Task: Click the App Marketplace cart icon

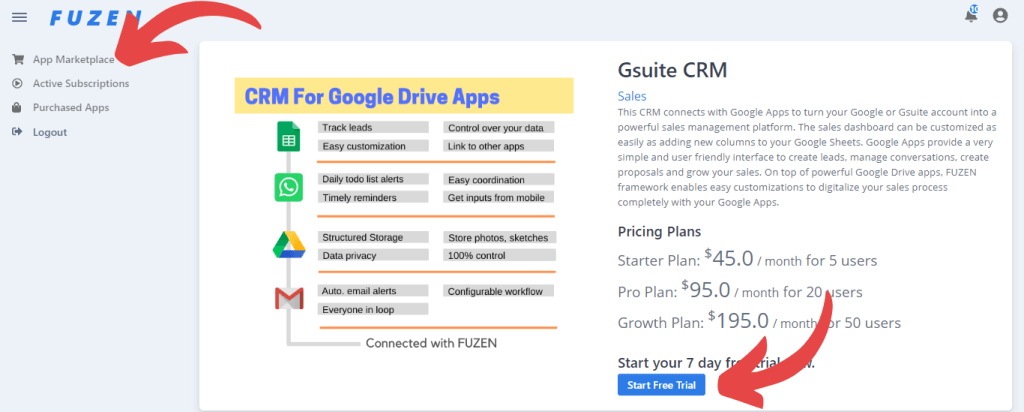Action: (x=18, y=59)
